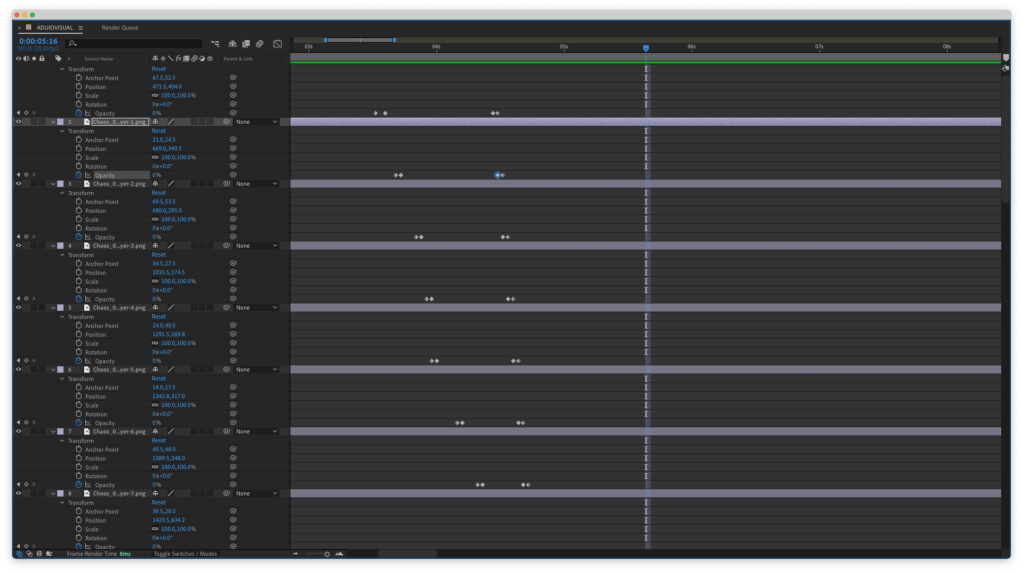Click Toggle Switches / Modes button
Viewport: 1023px width, 573px height.
[x=185, y=553]
